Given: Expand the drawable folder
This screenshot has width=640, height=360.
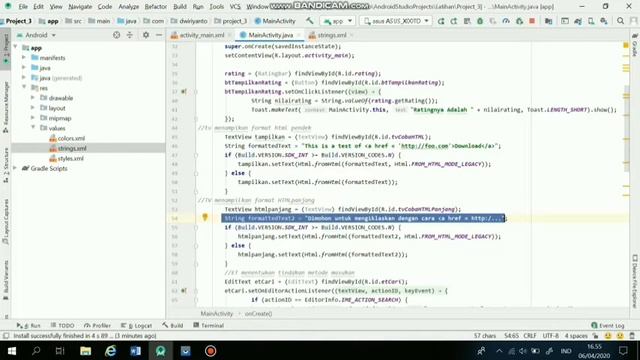Looking at the screenshot, I should pyautogui.click(x=33, y=98).
